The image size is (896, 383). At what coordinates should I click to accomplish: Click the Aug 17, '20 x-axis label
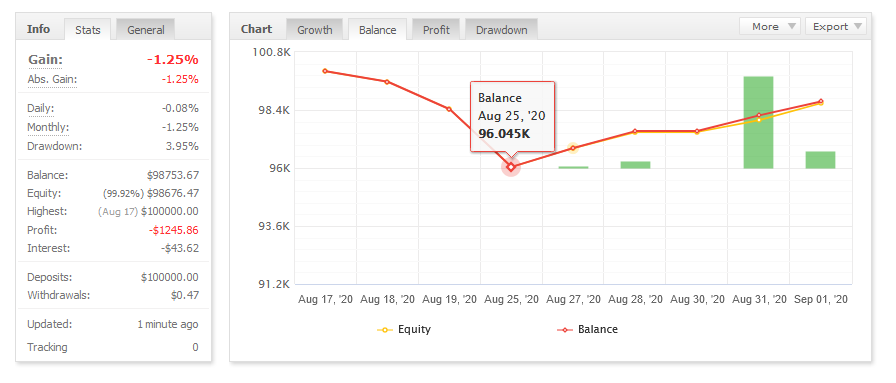(x=326, y=299)
